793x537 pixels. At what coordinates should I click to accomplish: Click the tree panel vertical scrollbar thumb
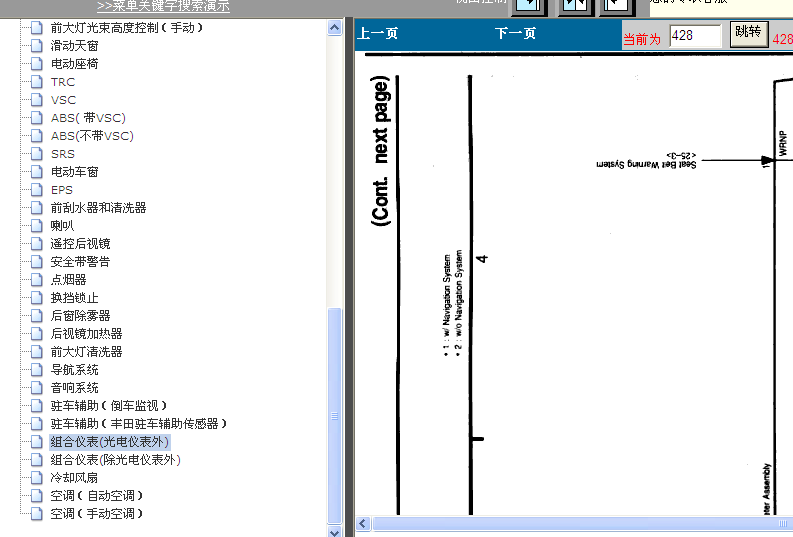pyautogui.click(x=334, y=416)
